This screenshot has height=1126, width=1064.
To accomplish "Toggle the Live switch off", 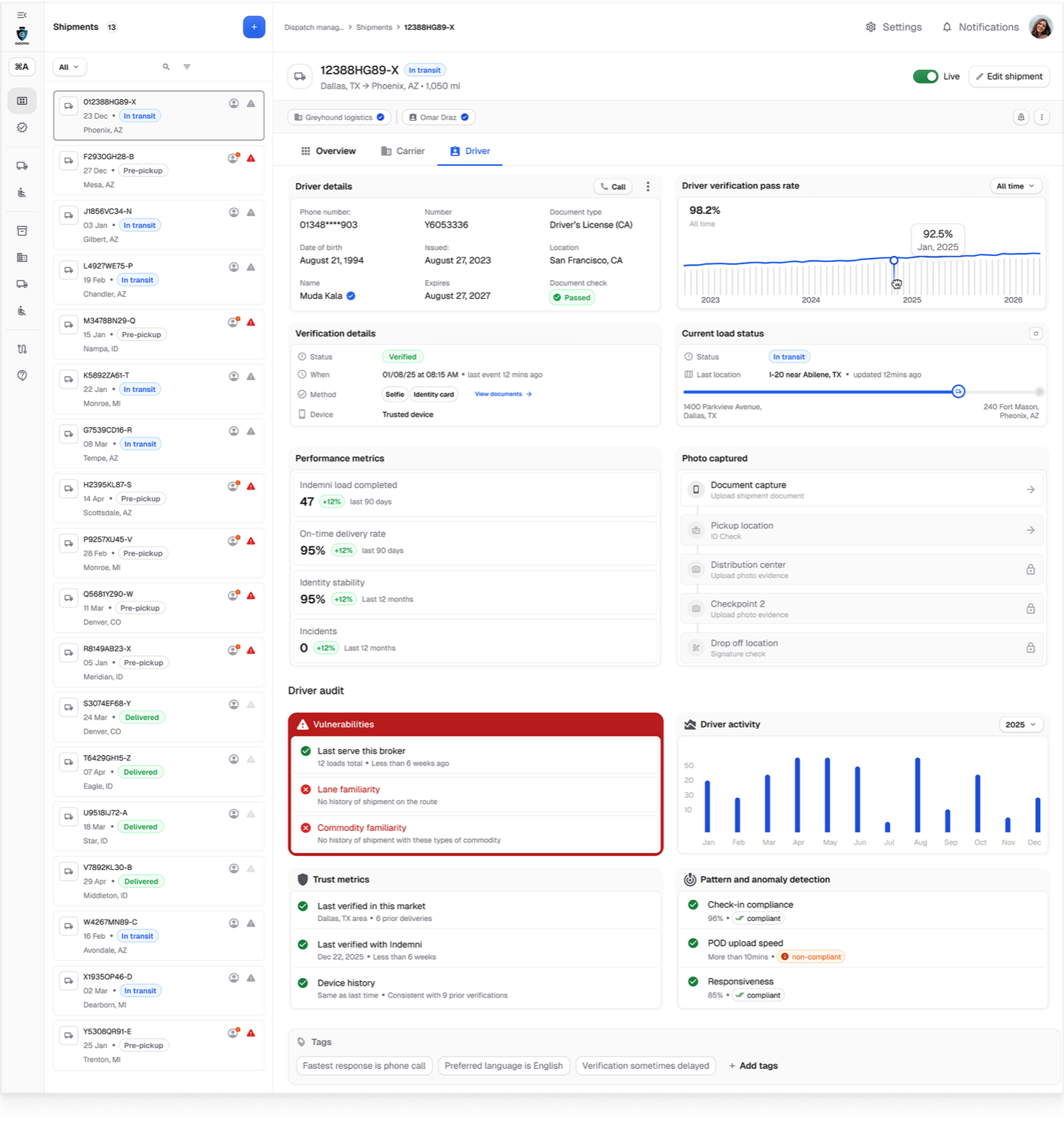I will (925, 77).
